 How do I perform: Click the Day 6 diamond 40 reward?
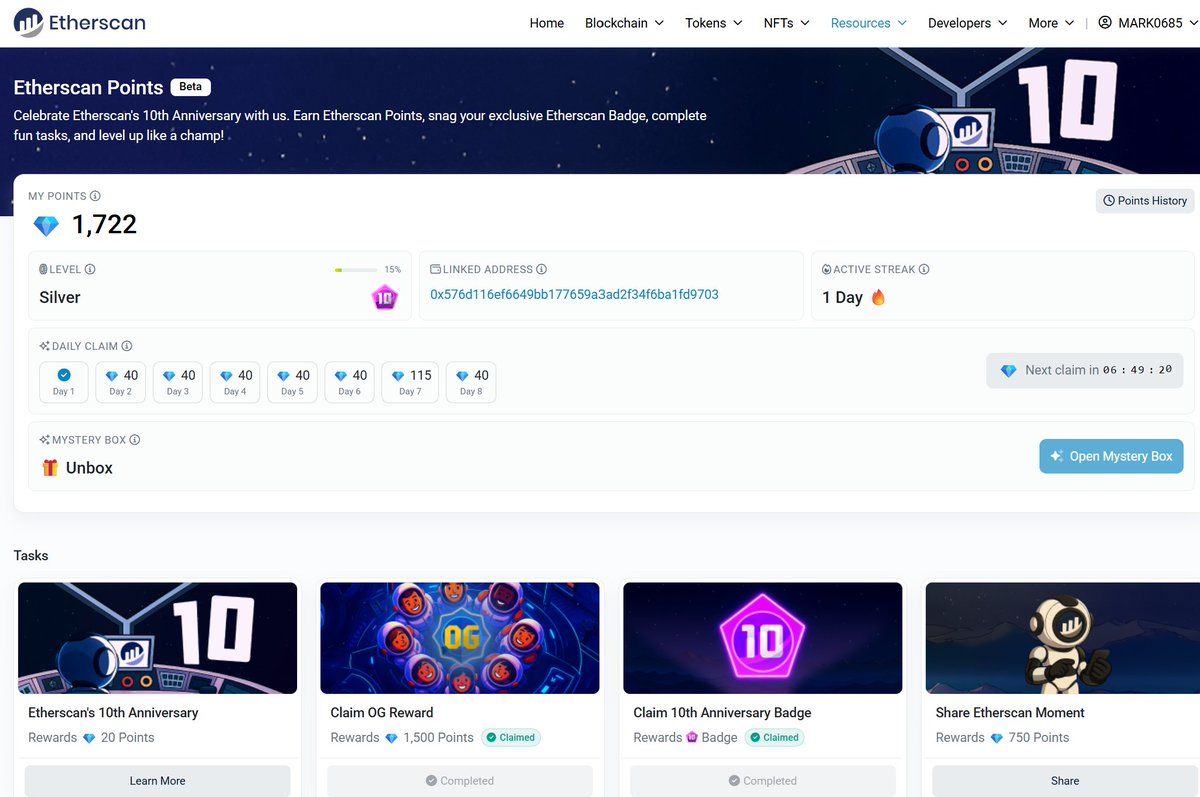tap(350, 382)
